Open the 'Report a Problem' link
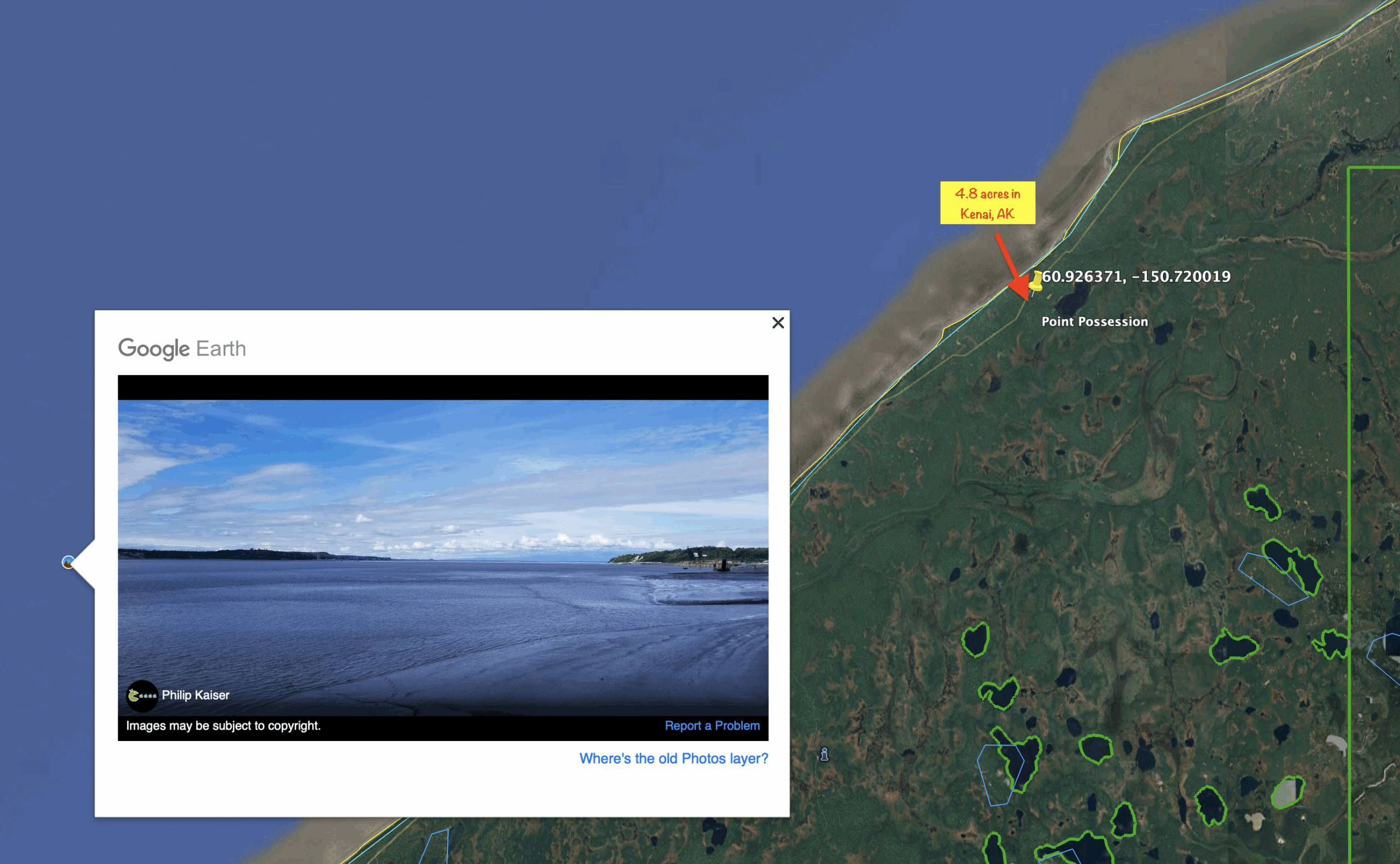 point(712,725)
